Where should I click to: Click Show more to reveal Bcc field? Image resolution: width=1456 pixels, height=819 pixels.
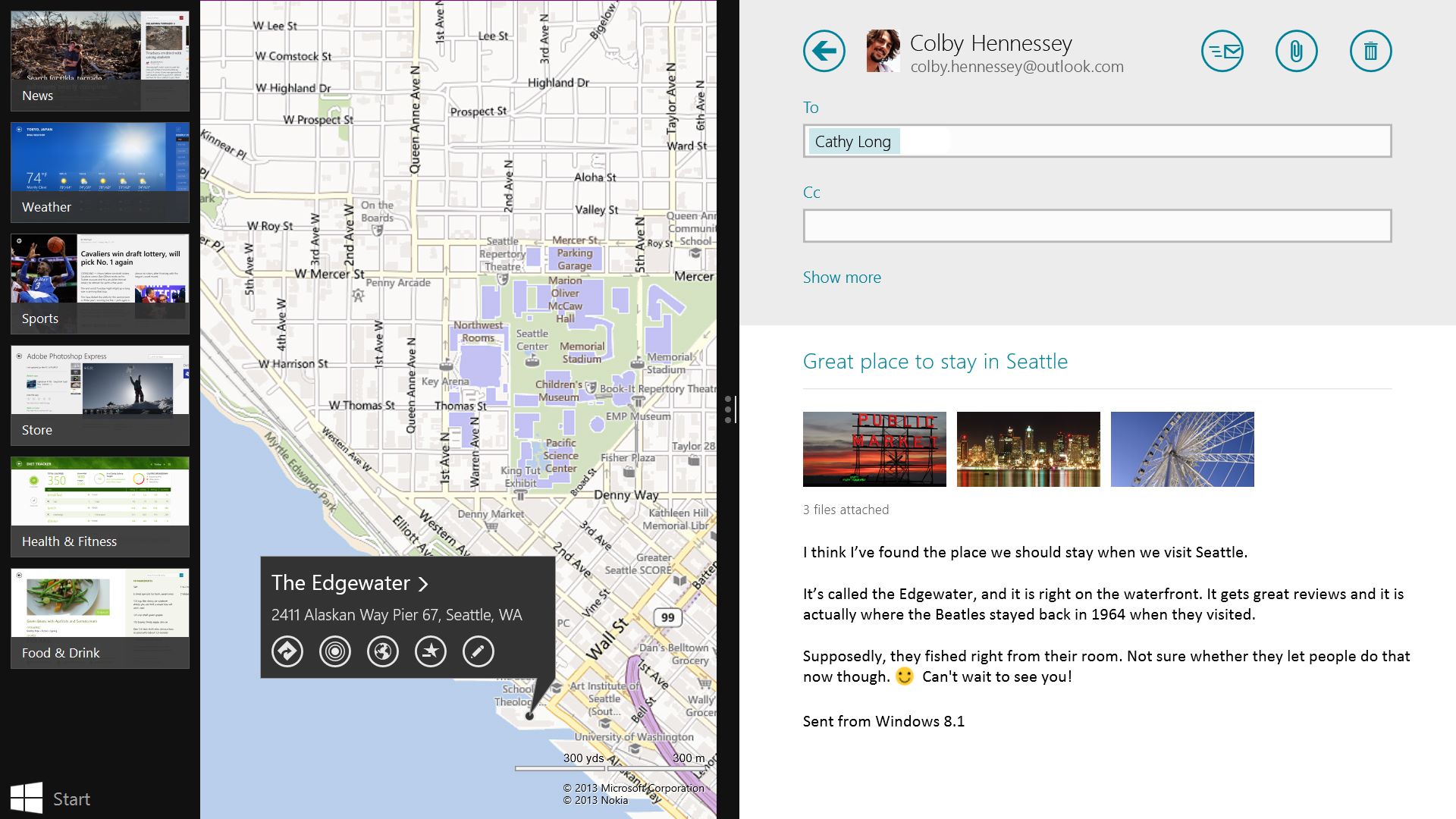tap(842, 276)
